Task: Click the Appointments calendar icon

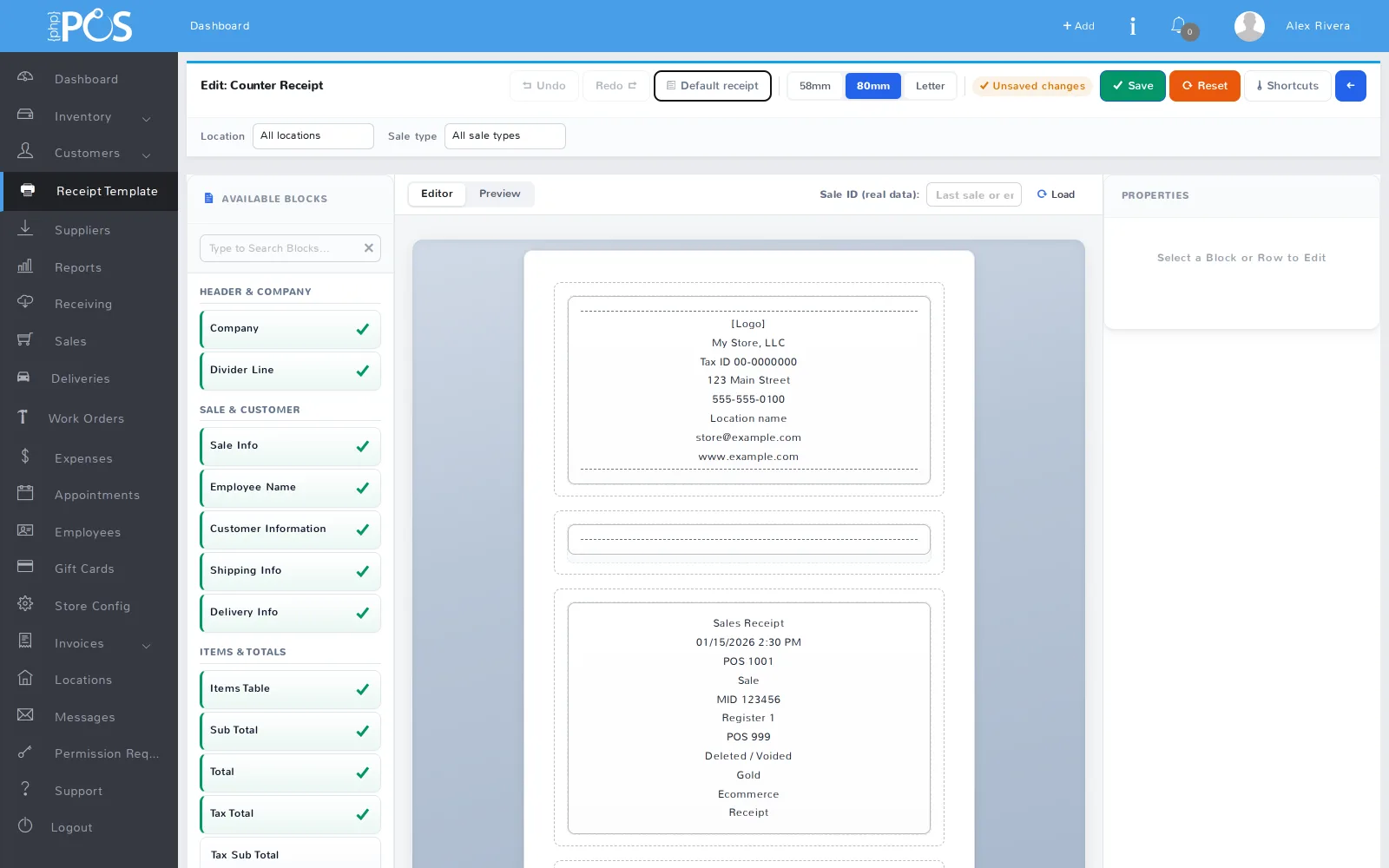Action: [x=25, y=493]
